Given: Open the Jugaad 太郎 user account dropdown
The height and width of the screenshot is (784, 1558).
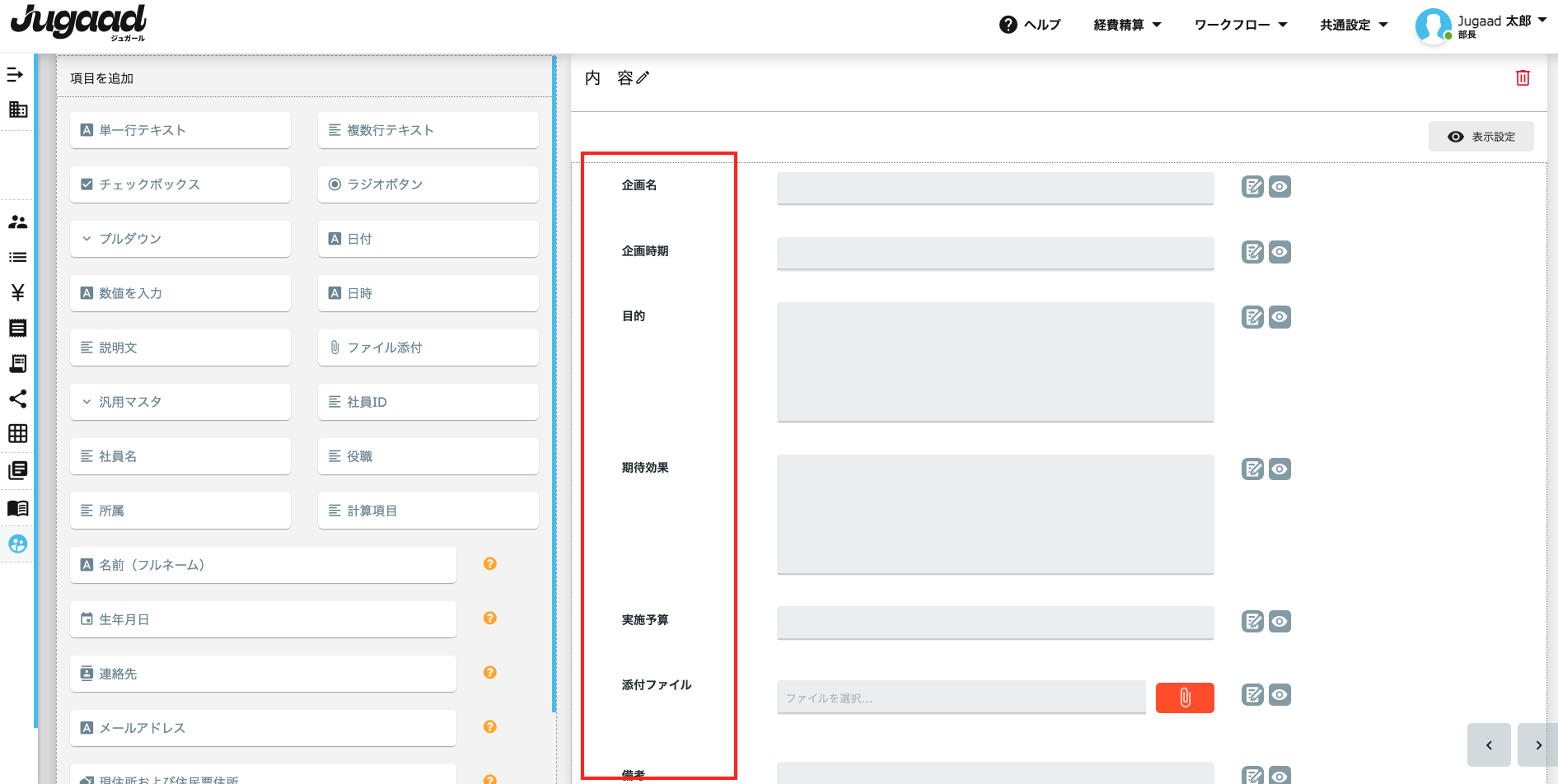Looking at the screenshot, I should coord(1481,25).
